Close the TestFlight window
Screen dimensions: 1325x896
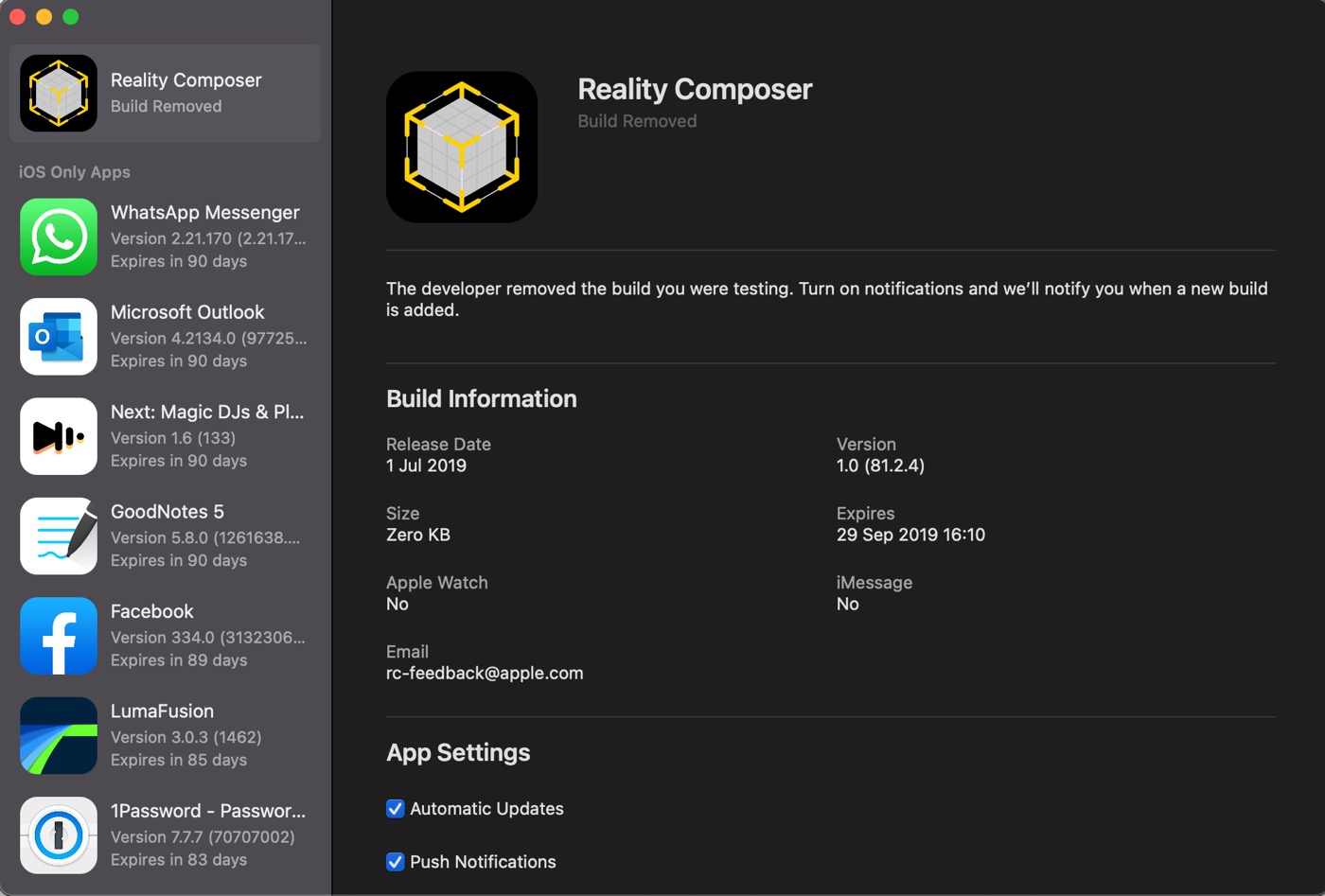click(17, 17)
